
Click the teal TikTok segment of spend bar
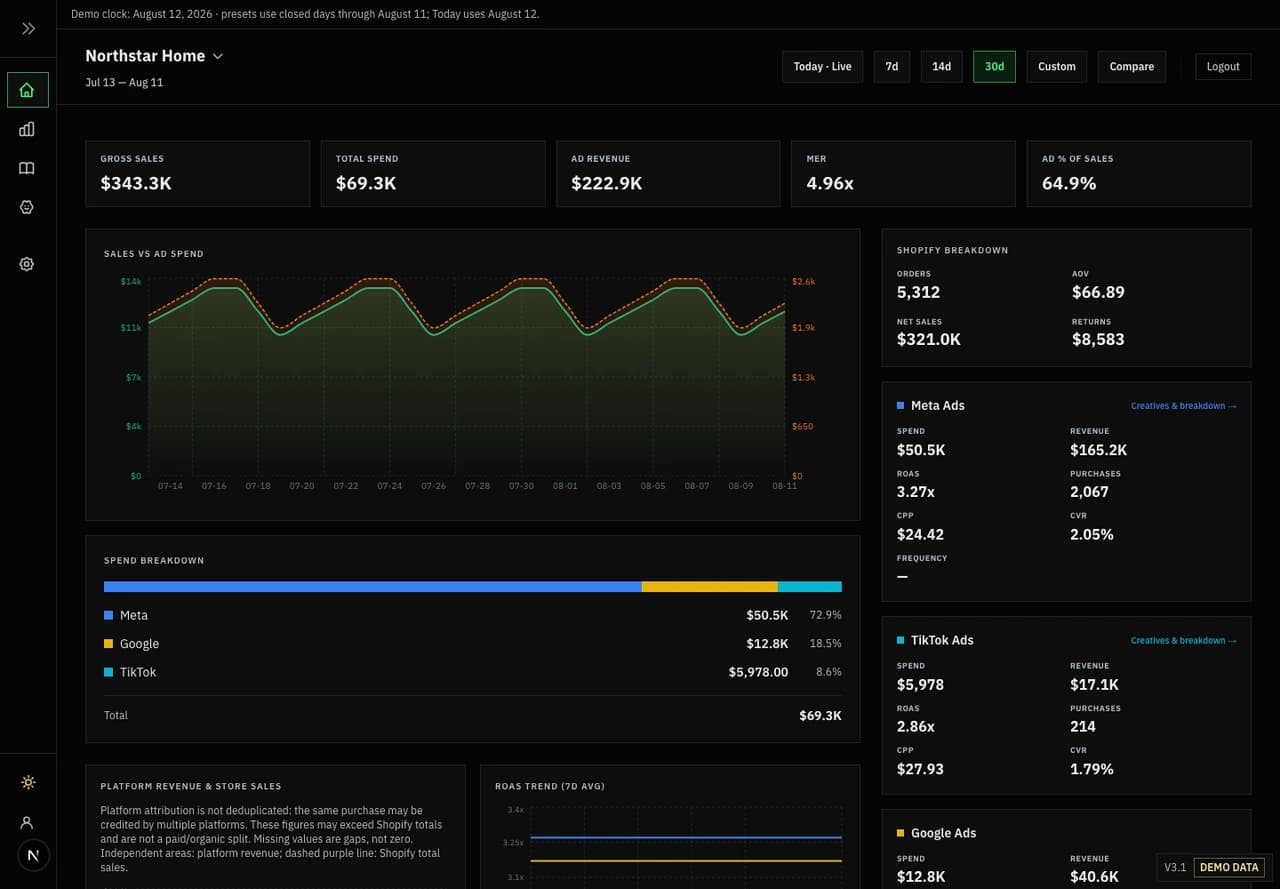point(810,587)
